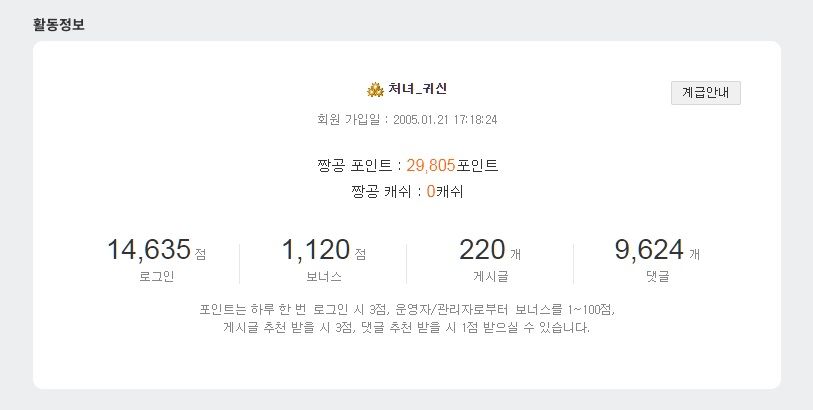Open the 9,624 comments count
This screenshot has height=410, width=813.
pos(649,250)
